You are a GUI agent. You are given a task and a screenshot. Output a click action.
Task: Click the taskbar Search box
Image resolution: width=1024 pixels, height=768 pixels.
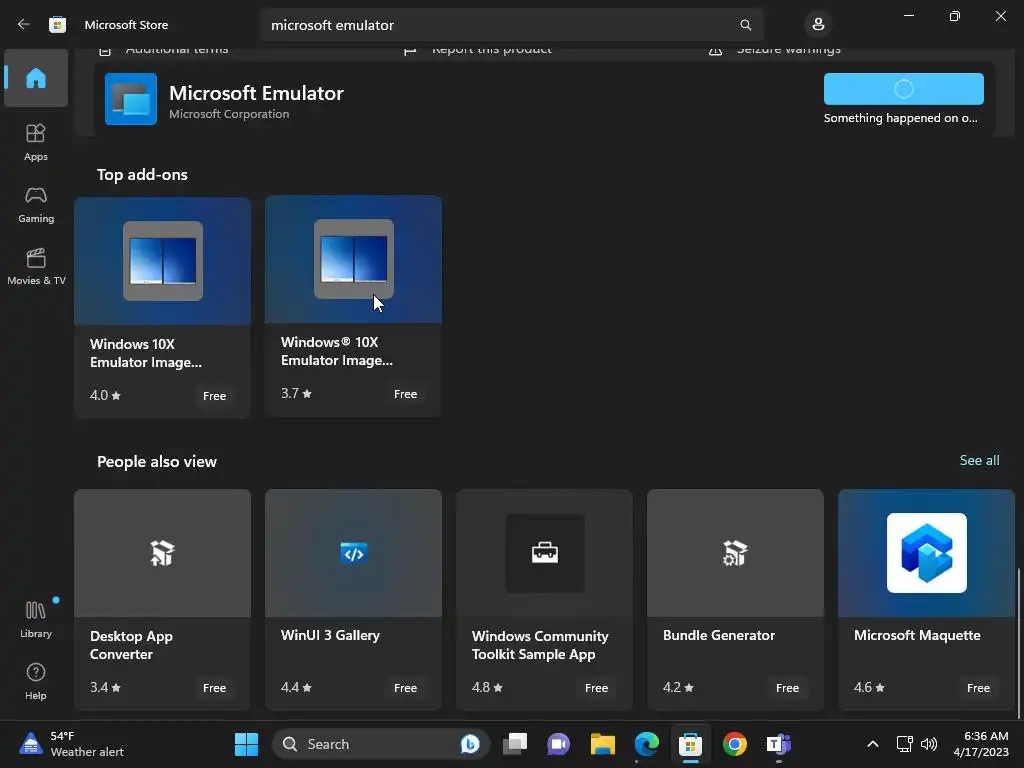coord(379,744)
